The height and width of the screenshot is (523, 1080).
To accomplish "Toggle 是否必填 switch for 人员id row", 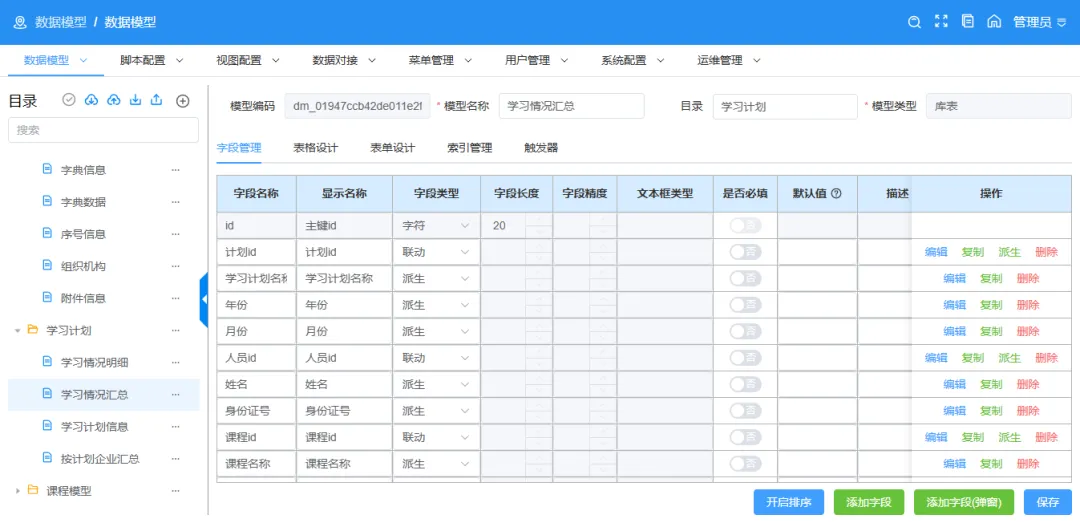I will [745, 358].
